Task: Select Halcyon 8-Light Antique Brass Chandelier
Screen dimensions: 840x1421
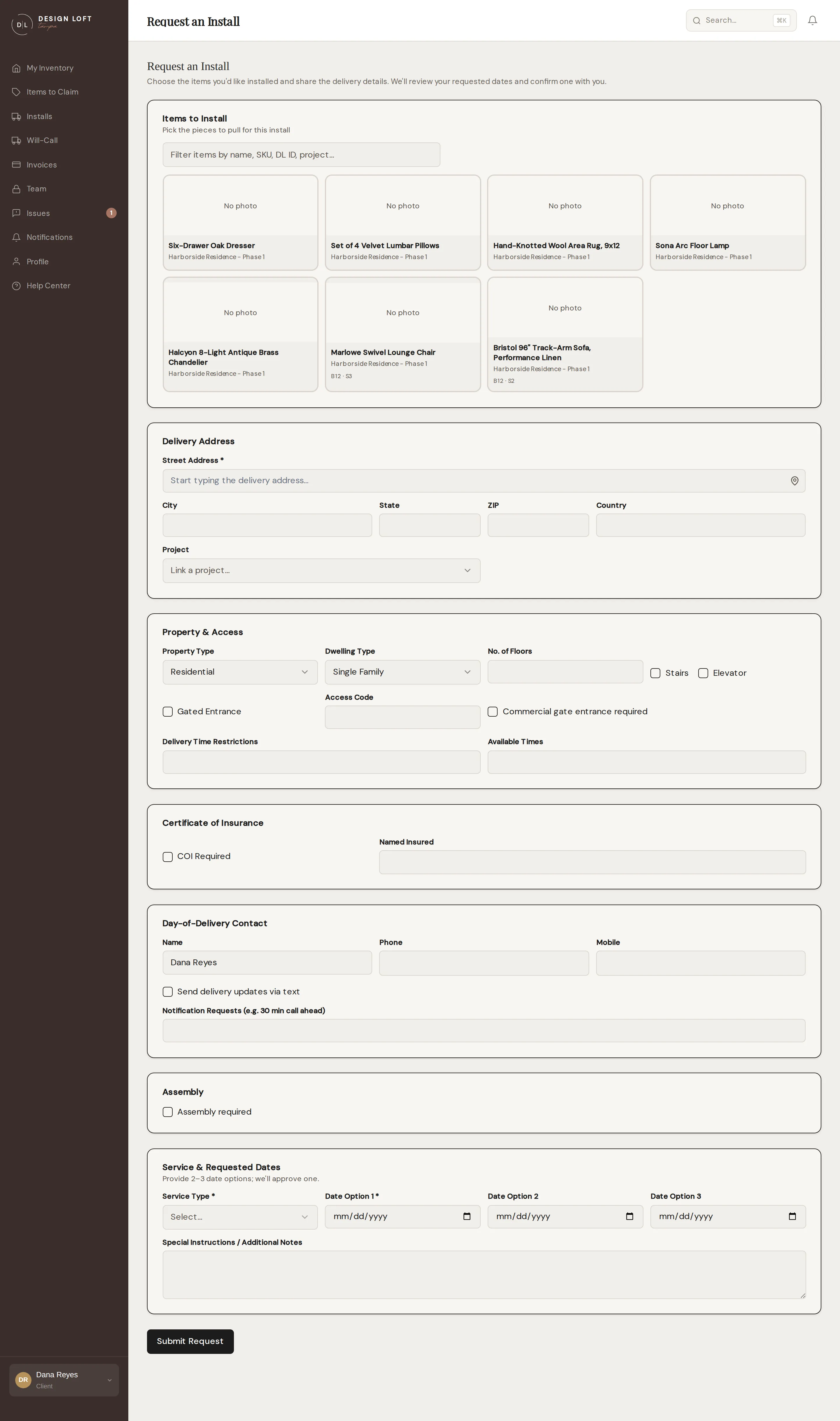Action: click(x=240, y=334)
